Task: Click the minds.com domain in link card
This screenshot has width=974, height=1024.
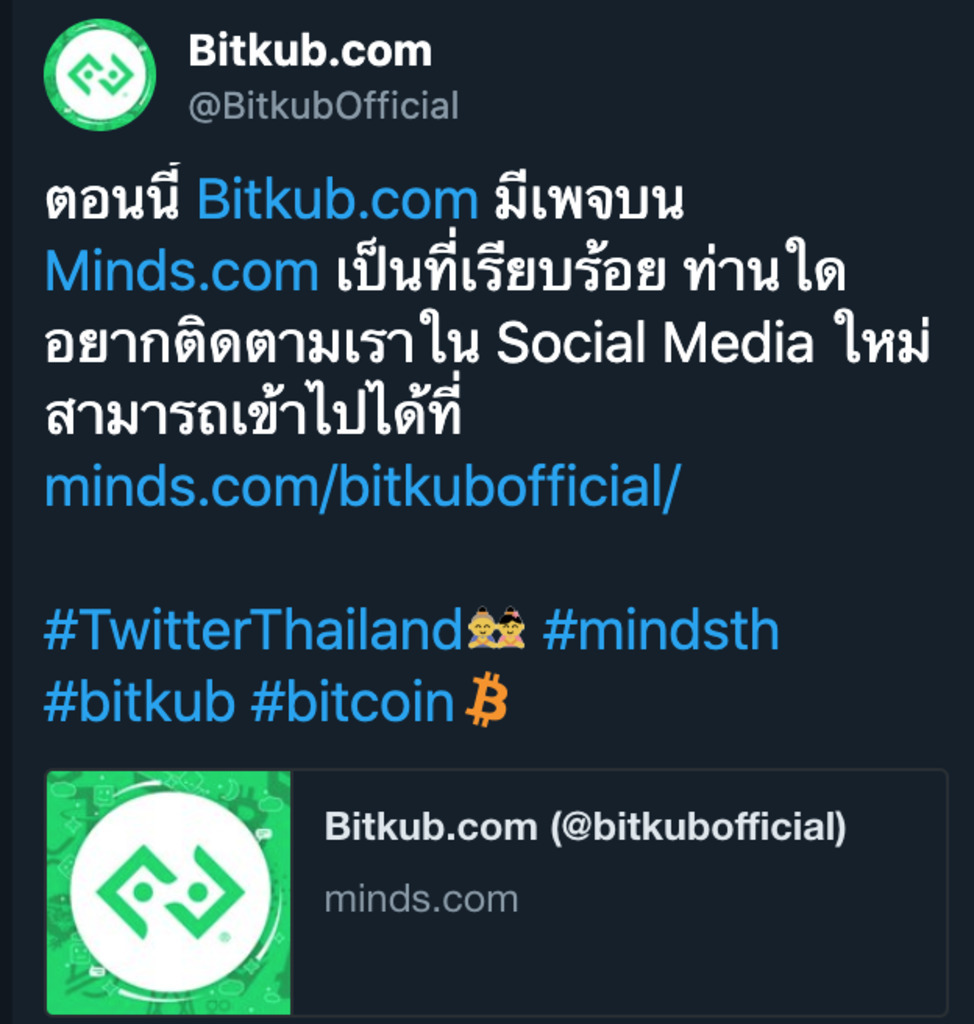Action: coord(421,899)
